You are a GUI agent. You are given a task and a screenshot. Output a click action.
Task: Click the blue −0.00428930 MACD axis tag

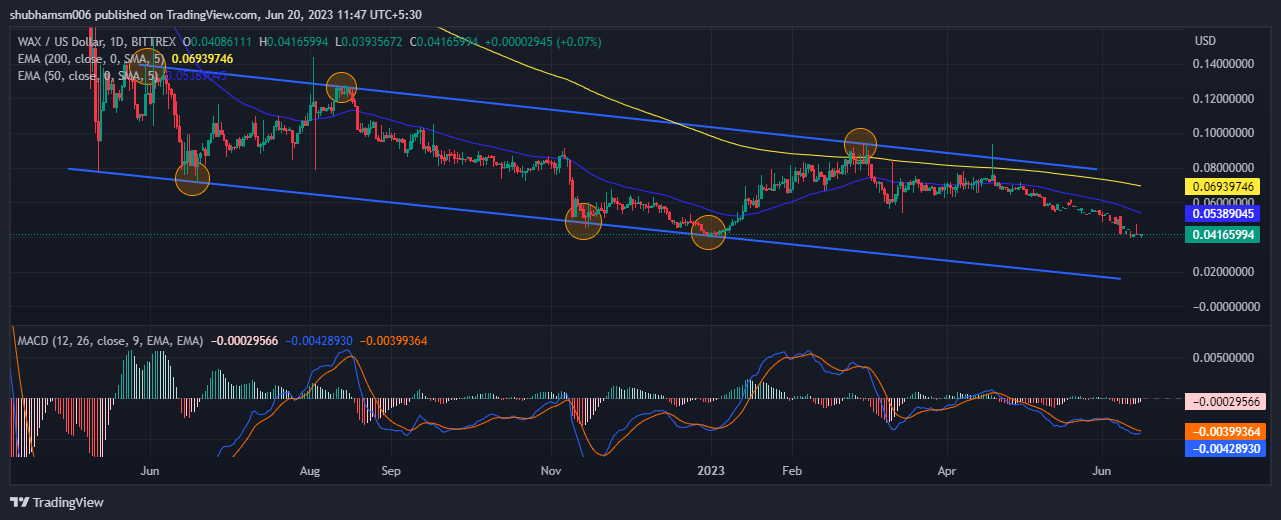(1223, 449)
